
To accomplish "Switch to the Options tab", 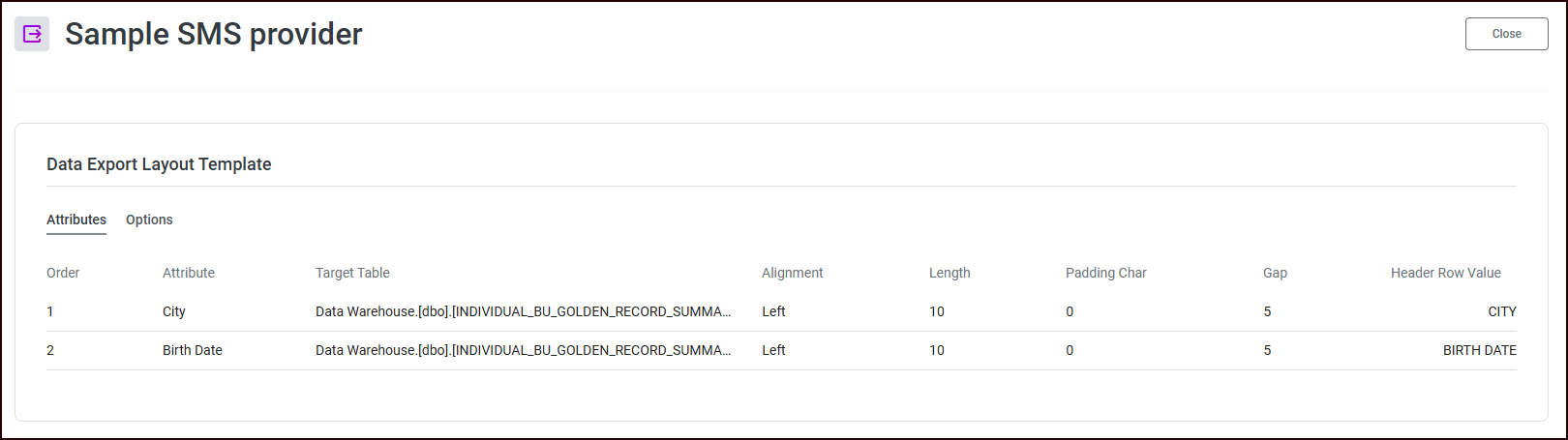I will tap(149, 220).
